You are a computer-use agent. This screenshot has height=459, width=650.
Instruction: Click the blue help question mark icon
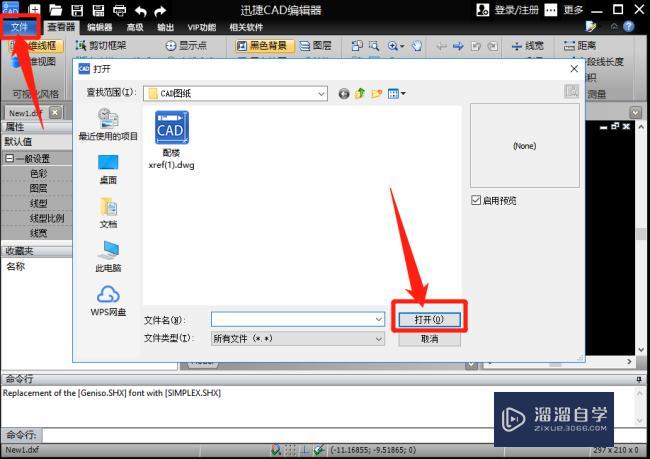click(629, 27)
